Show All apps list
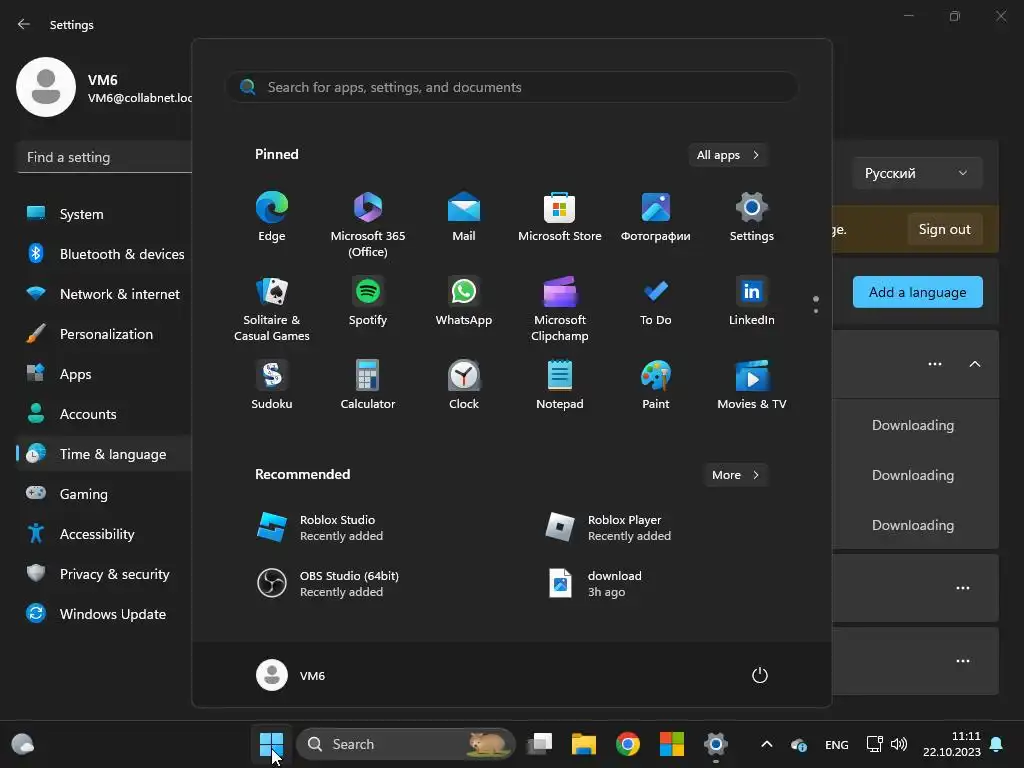Image resolution: width=1024 pixels, height=768 pixels. 728,155
